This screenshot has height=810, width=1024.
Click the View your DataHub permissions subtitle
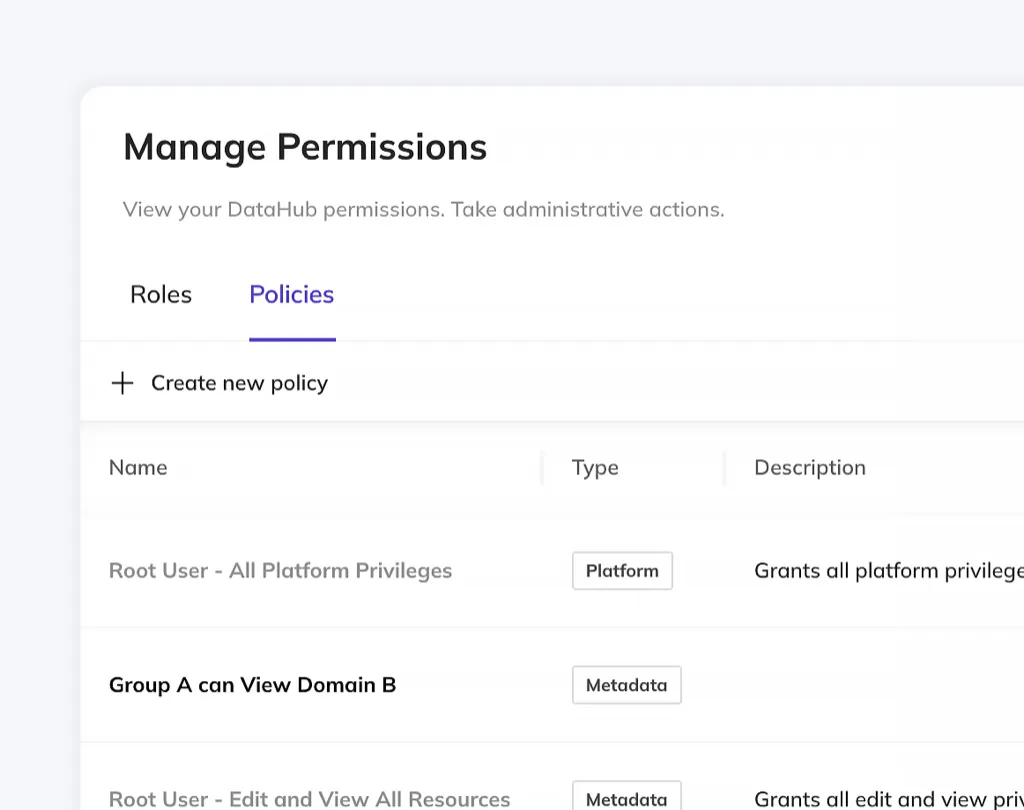coord(423,210)
